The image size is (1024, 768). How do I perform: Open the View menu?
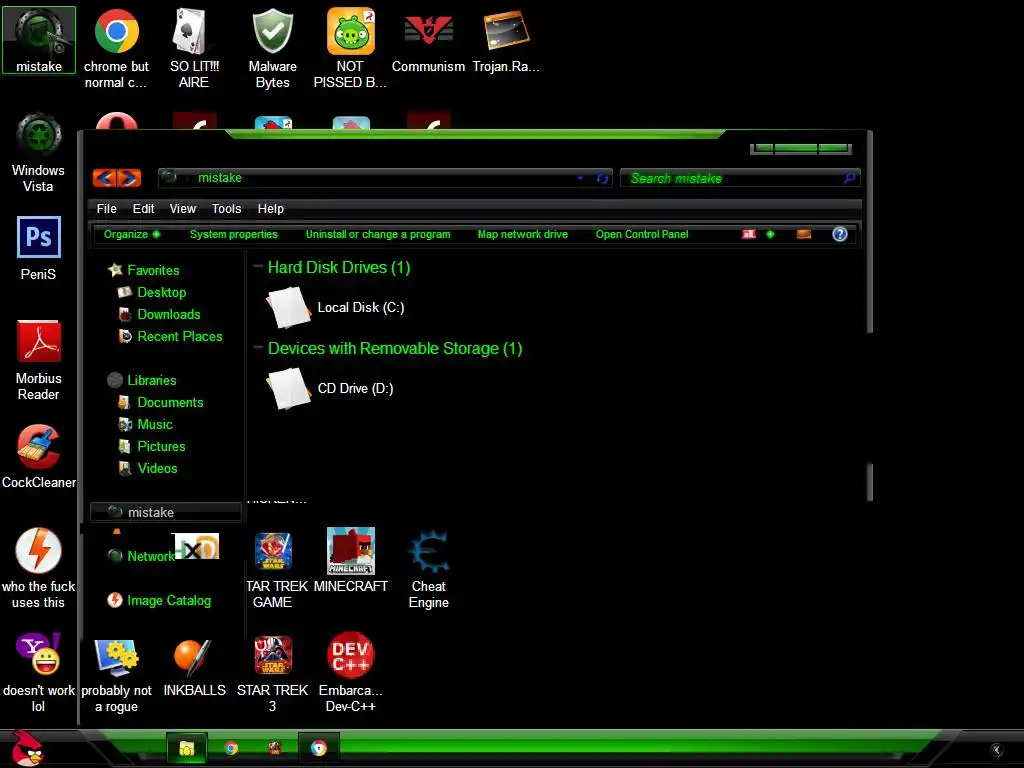(x=182, y=209)
